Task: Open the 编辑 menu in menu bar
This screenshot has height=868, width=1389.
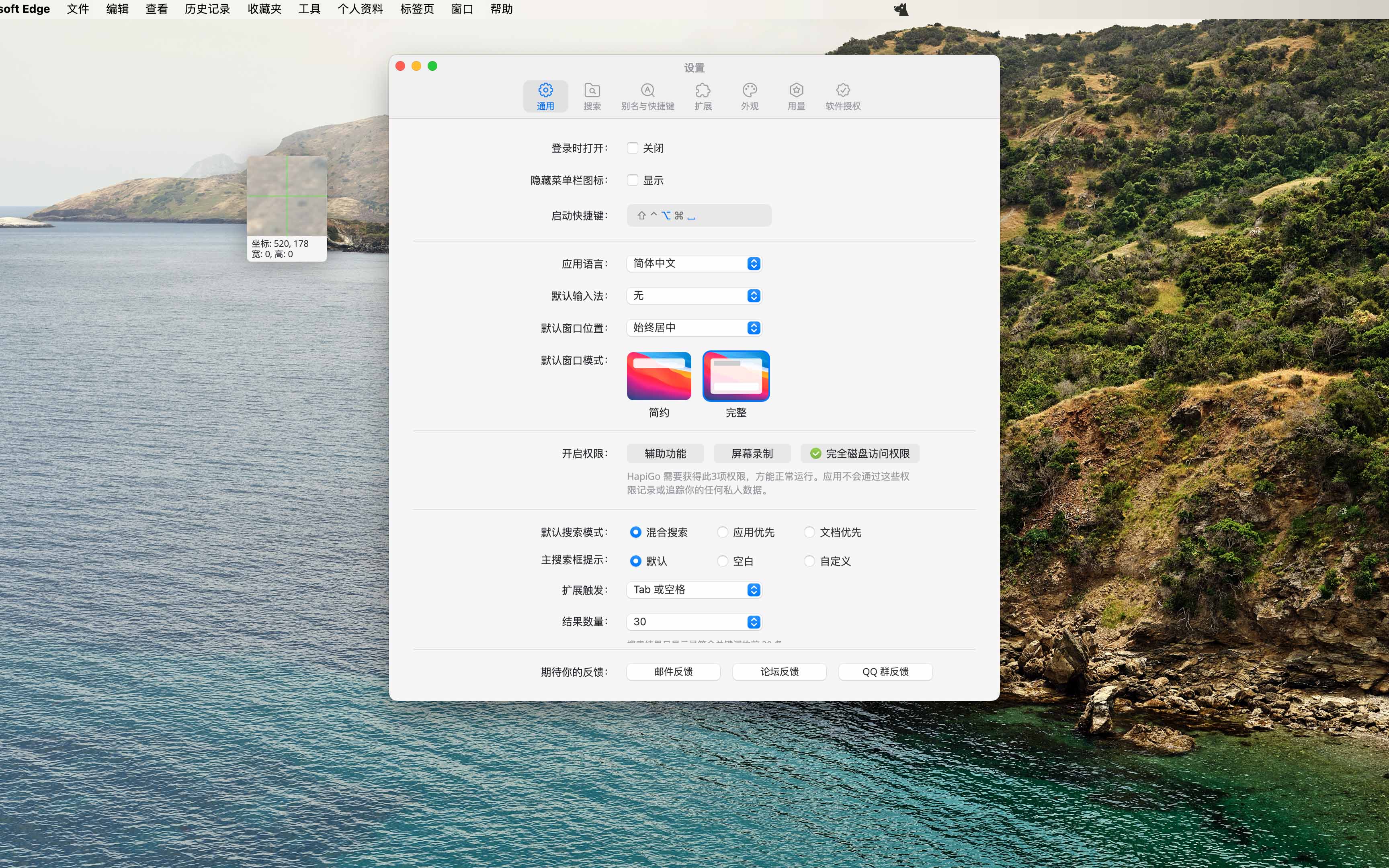Action: 118,9
